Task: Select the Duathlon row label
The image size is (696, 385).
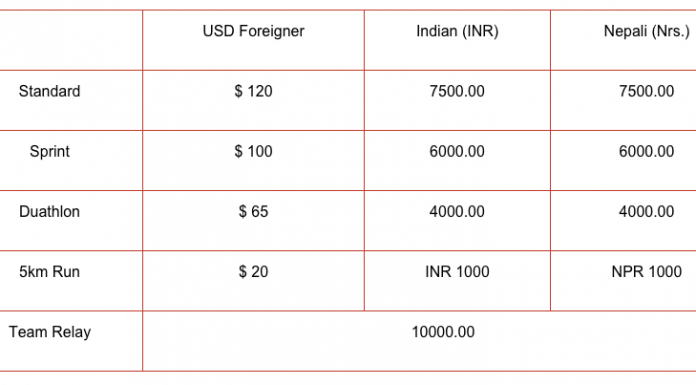Action: pos(49,211)
